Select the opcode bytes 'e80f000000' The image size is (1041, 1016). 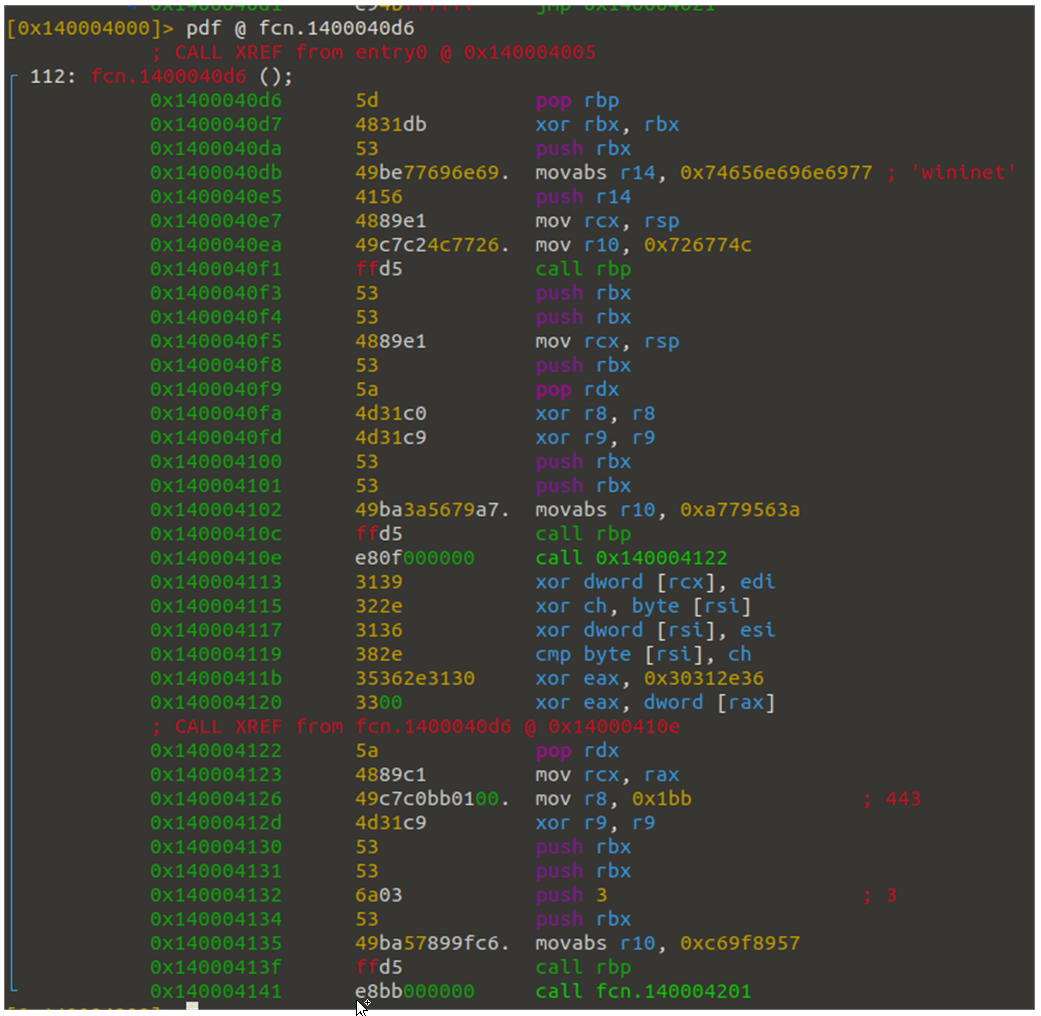[x=415, y=558]
